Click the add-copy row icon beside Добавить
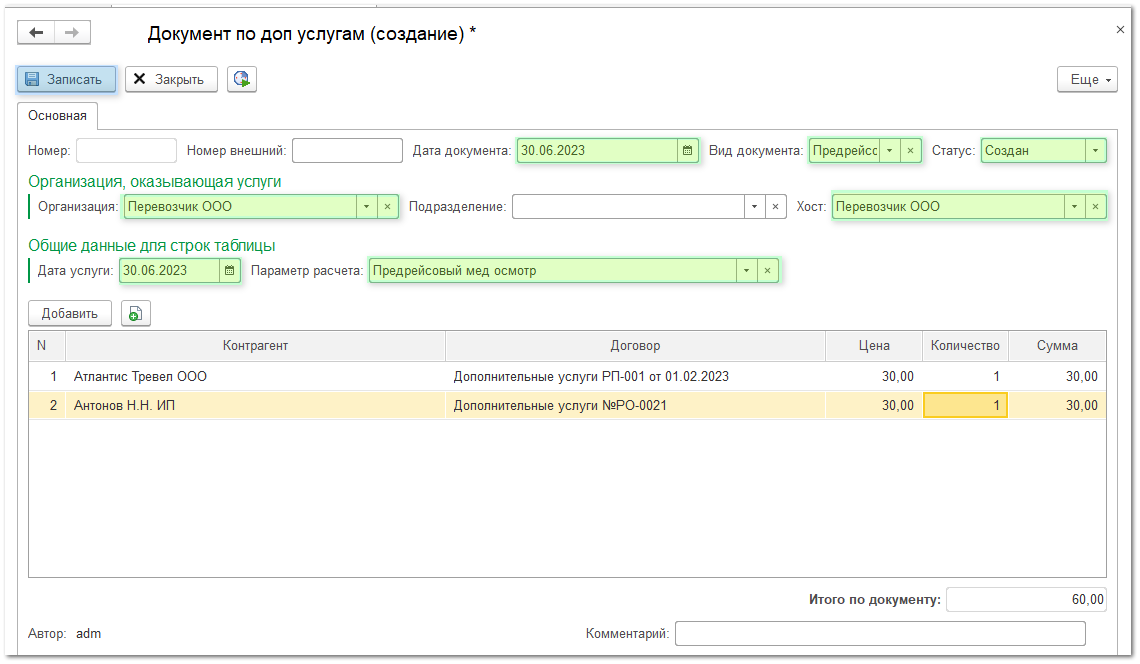This screenshot has height=664, width=1140. pos(136,314)
